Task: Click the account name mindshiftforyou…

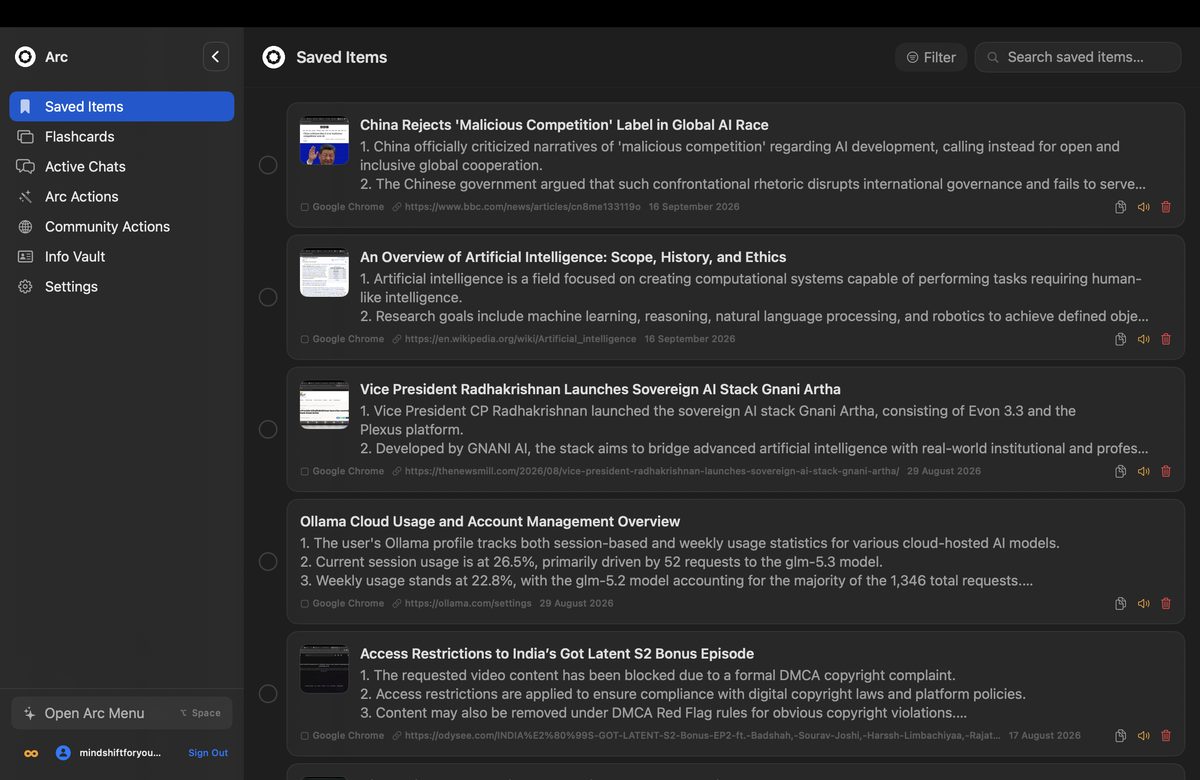Action: [x=120, y=753]
